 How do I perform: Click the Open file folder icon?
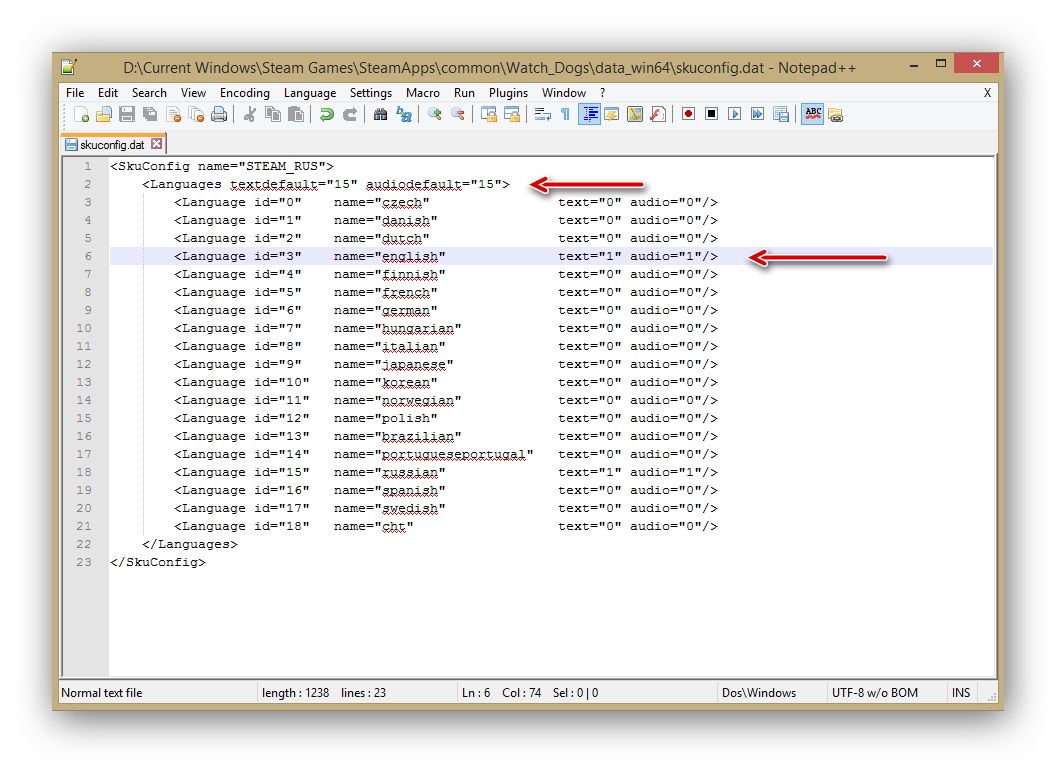tap(103, 115)
